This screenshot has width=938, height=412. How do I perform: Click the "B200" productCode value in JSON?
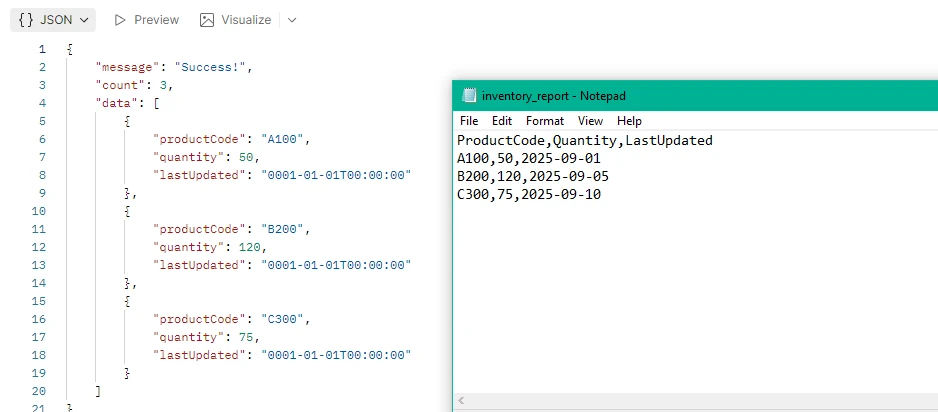click(286, 229)
